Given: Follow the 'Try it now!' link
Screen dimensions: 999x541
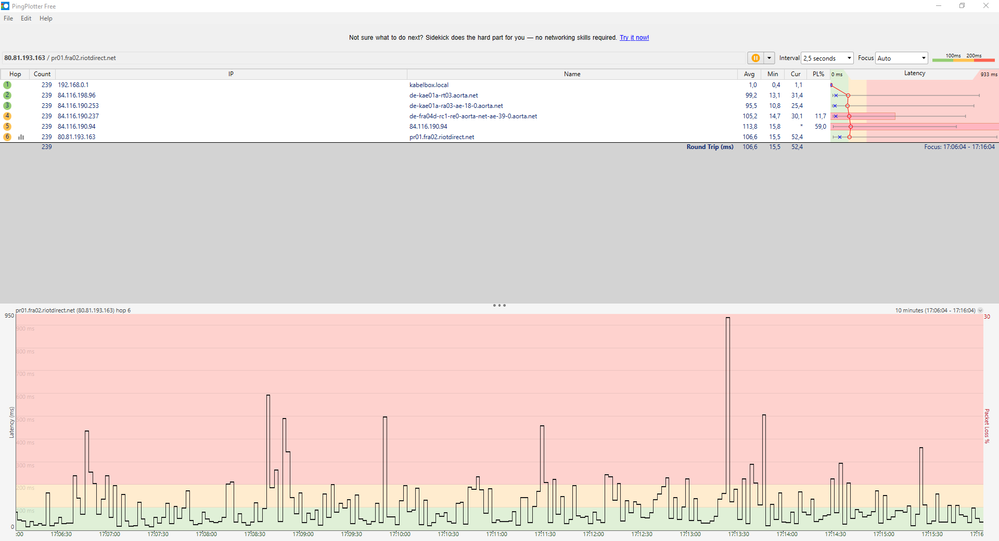Looking at the screenshot, I should click(634, 38).
